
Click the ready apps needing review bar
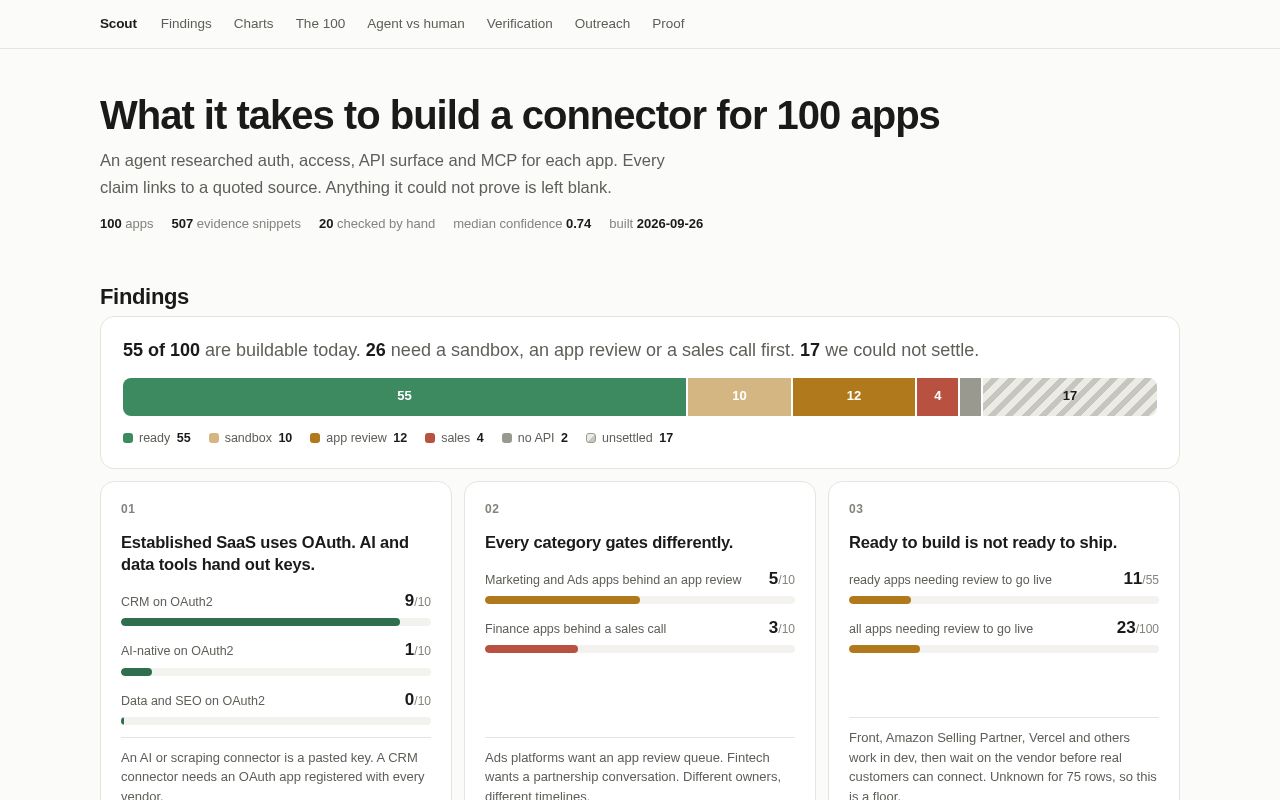tap(1004, 600)
